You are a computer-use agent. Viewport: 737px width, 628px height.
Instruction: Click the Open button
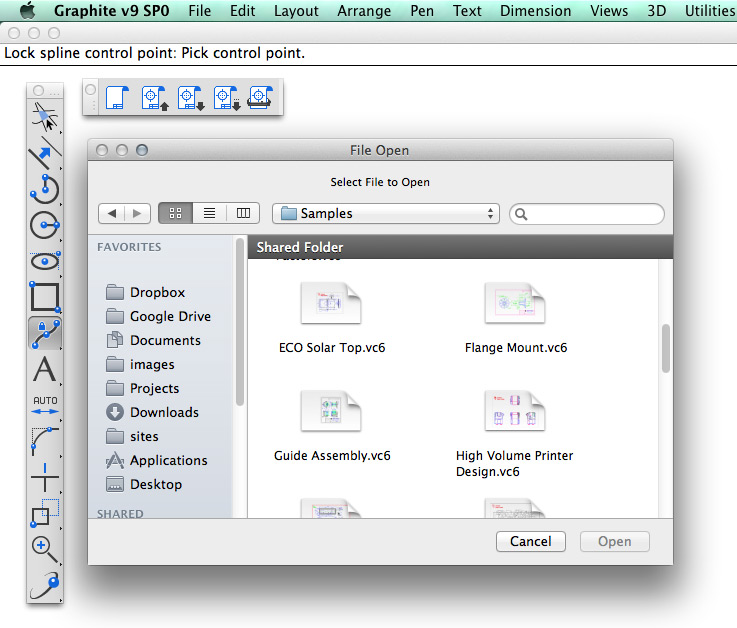615,542
